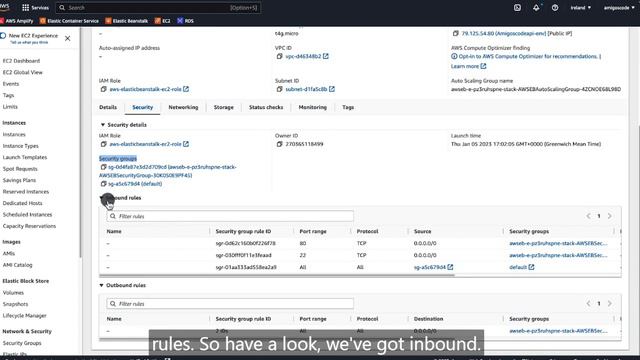Open vpc-d46348b2 link
The height and width of the screenshot is (360, 640).
[x=303, y=56]
